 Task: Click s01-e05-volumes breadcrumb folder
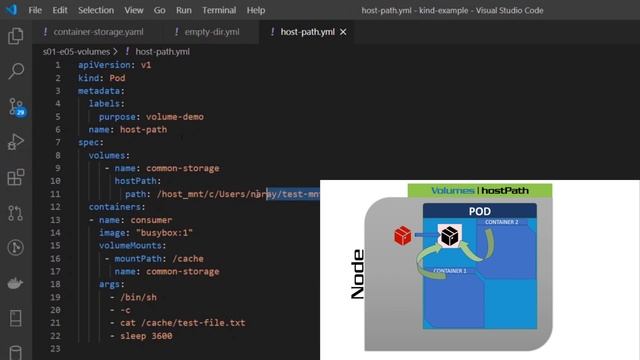(x=76, y=52)
